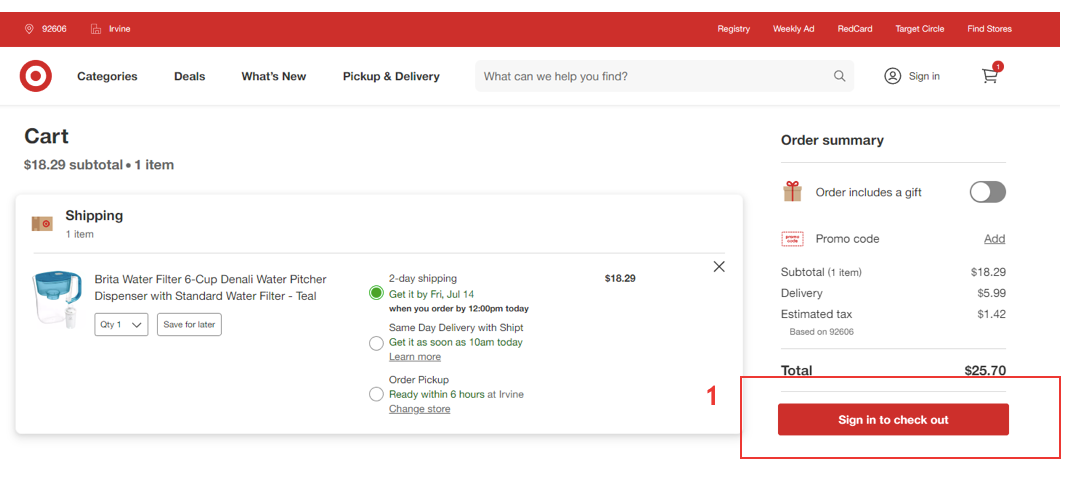Select the Order Pickup option
The height and width of the screenshot is (484, 1082).
tap(376, 394)
